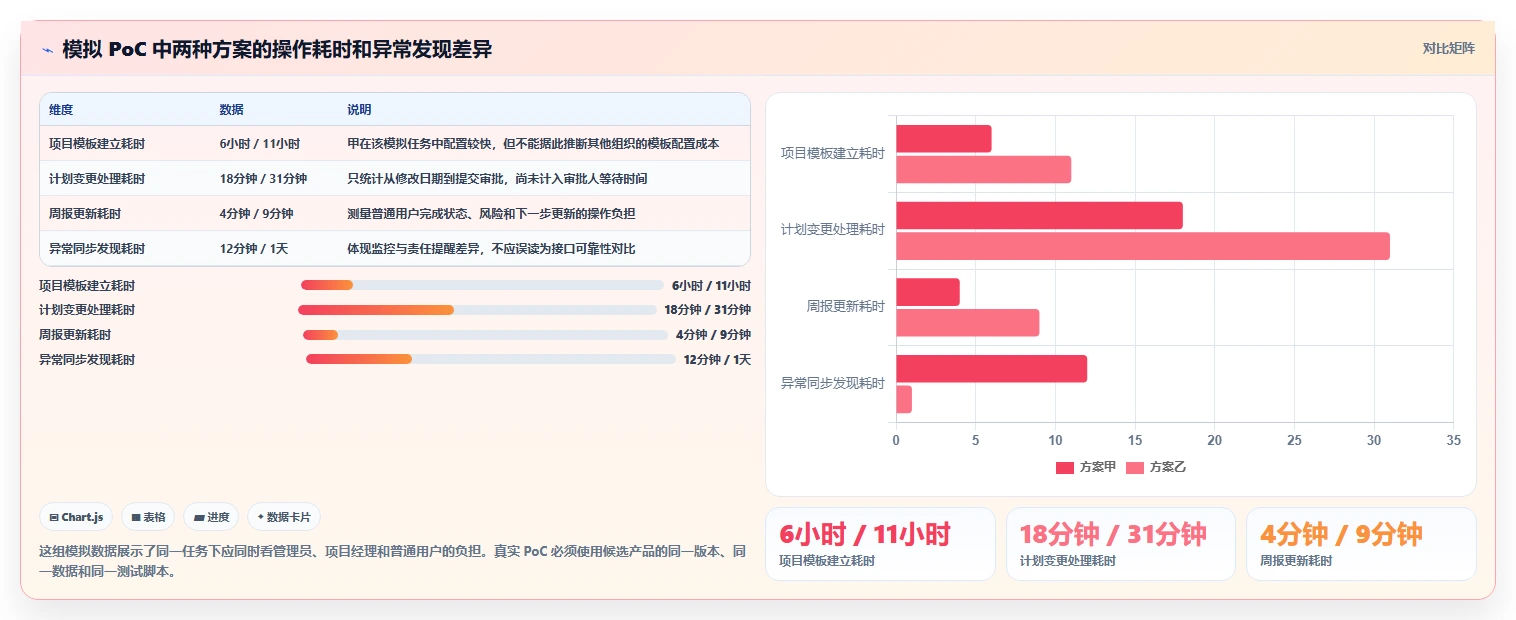The image size is (1516, 620).
Task: Click the dashboard title 模拟 PoC 中两种方案
Action: coord(277,50)
